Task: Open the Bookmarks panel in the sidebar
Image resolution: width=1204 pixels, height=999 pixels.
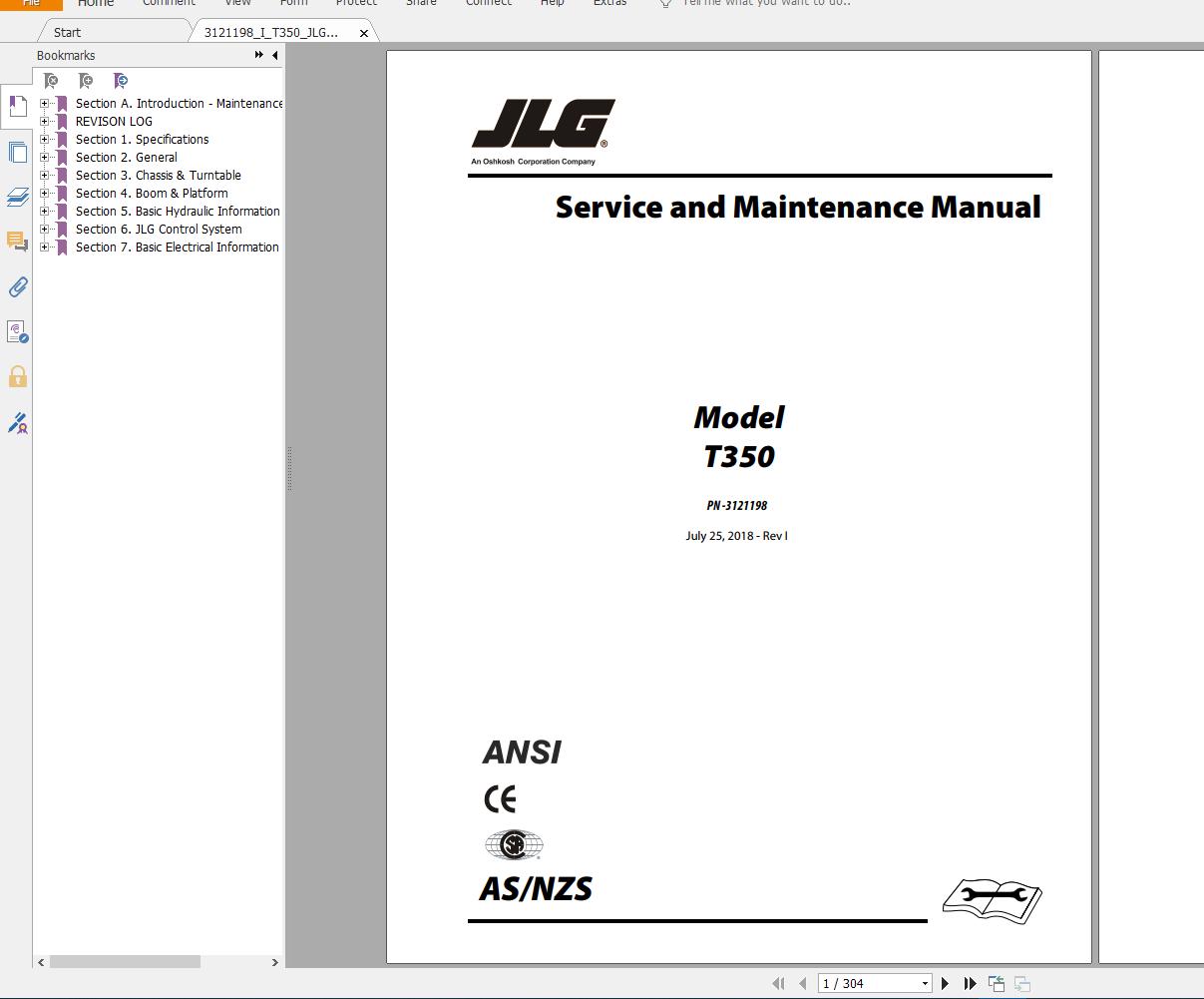Action: pos(16,106)
